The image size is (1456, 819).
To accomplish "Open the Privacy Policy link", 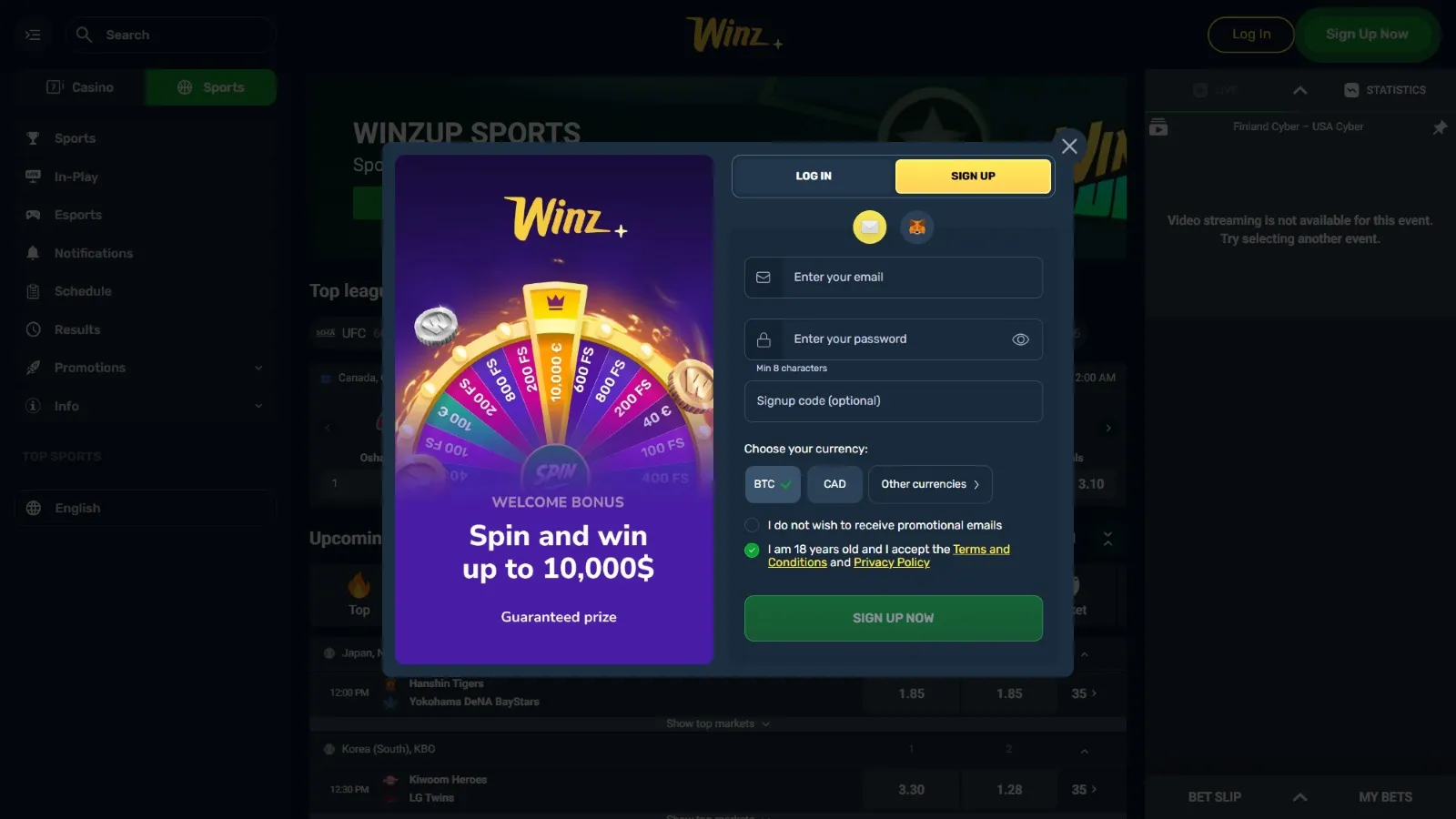I will coord(892,562).
